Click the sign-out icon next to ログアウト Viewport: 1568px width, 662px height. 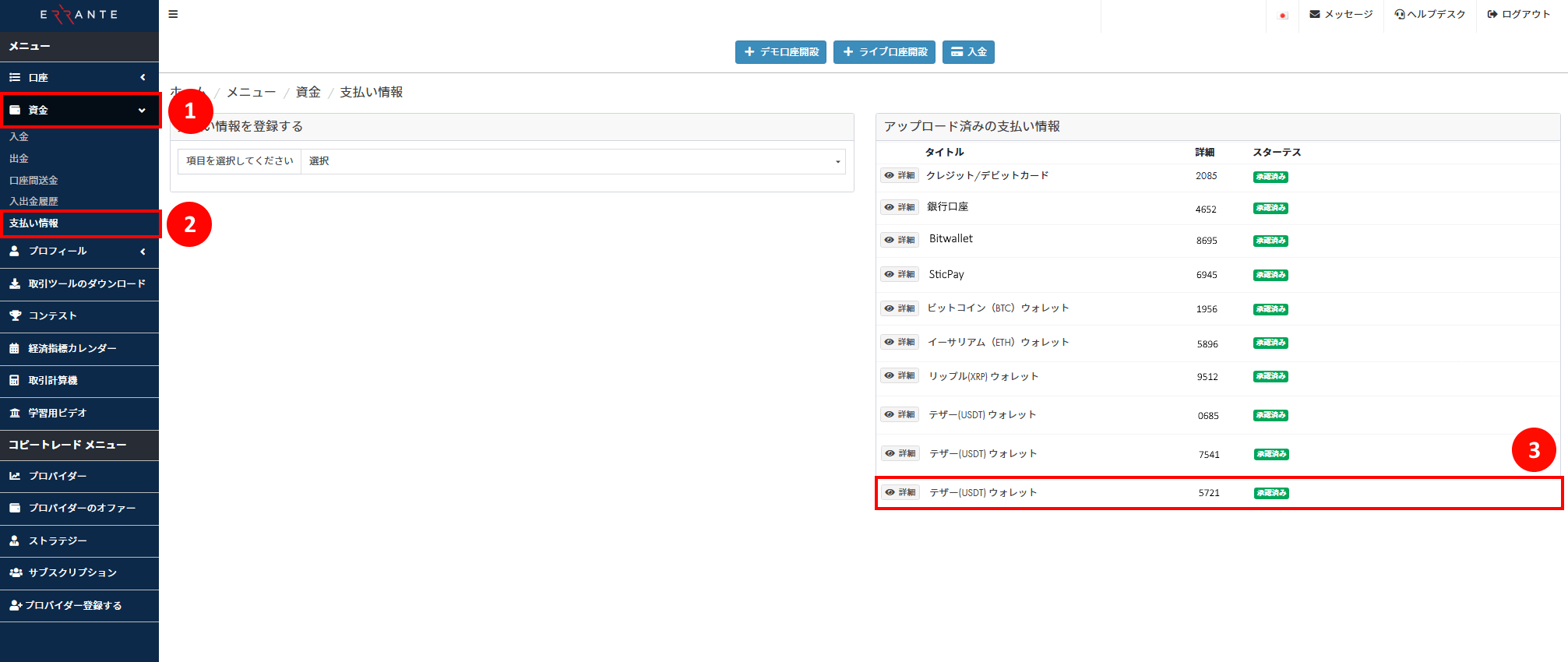(x=1492, y=14)
